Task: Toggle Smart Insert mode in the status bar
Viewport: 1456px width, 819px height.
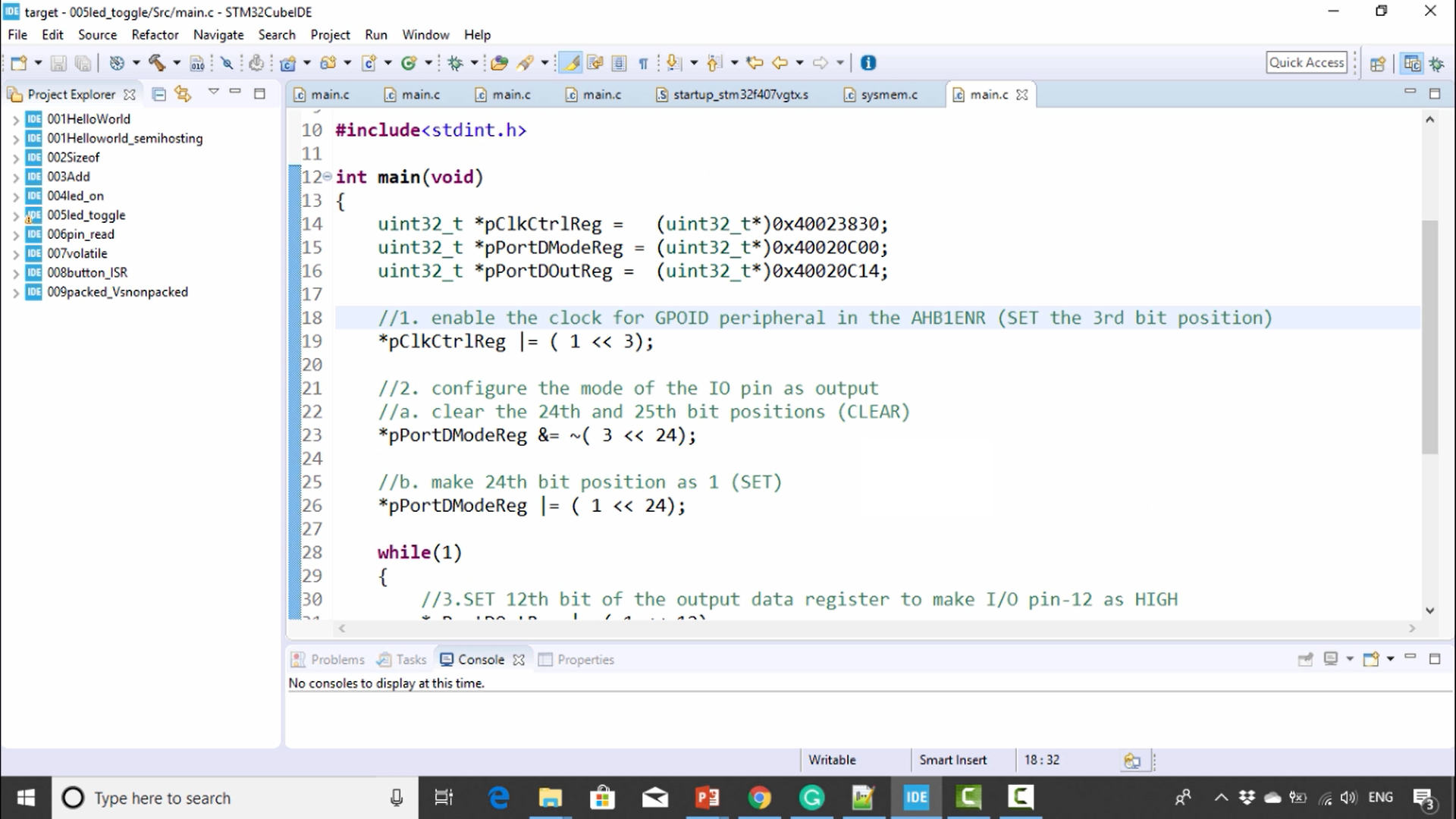Action: (952, 759)
